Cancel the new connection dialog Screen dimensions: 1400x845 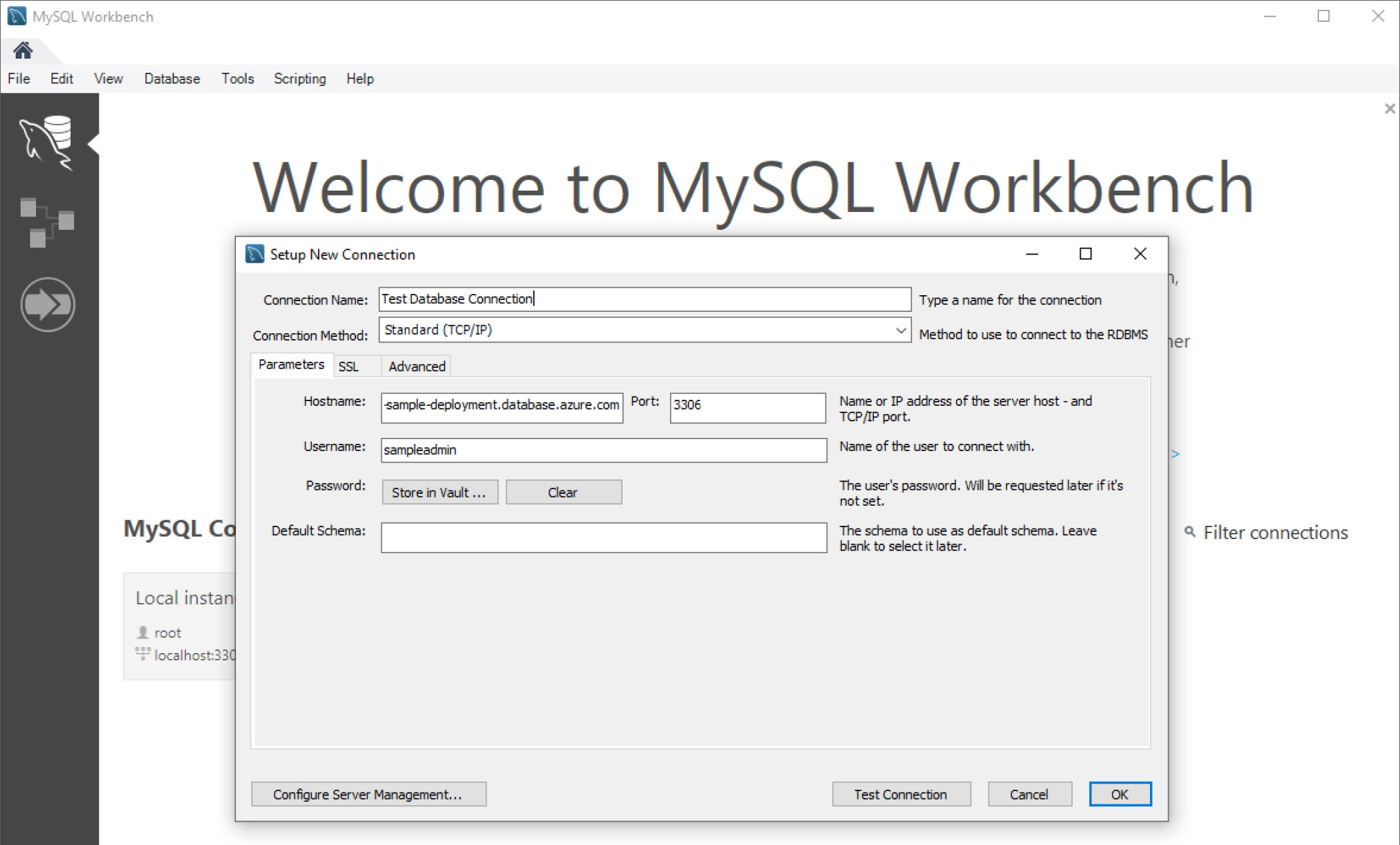pos(1029,794)
